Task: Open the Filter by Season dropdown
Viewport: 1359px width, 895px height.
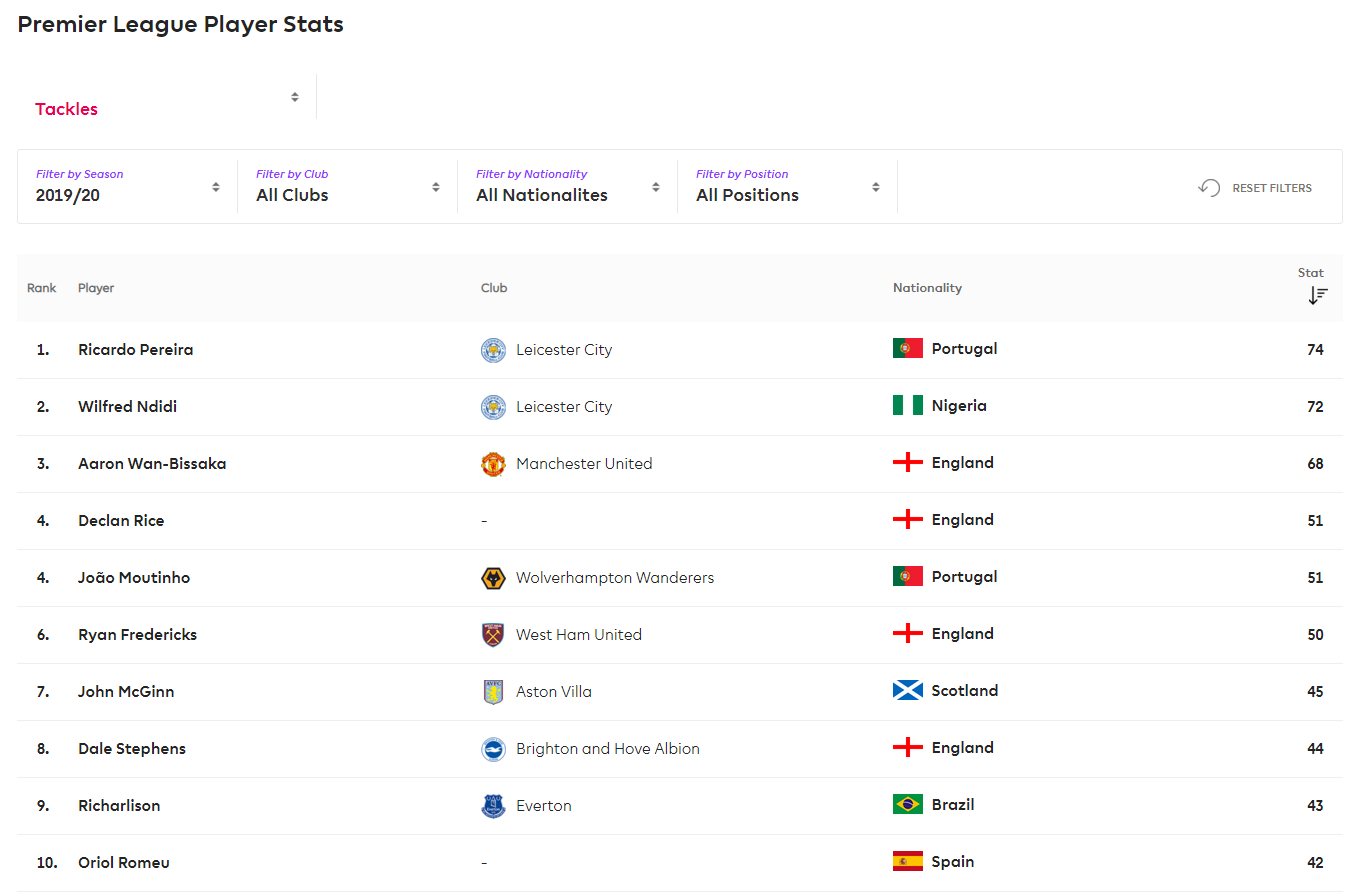Action: tap(128, 187)
